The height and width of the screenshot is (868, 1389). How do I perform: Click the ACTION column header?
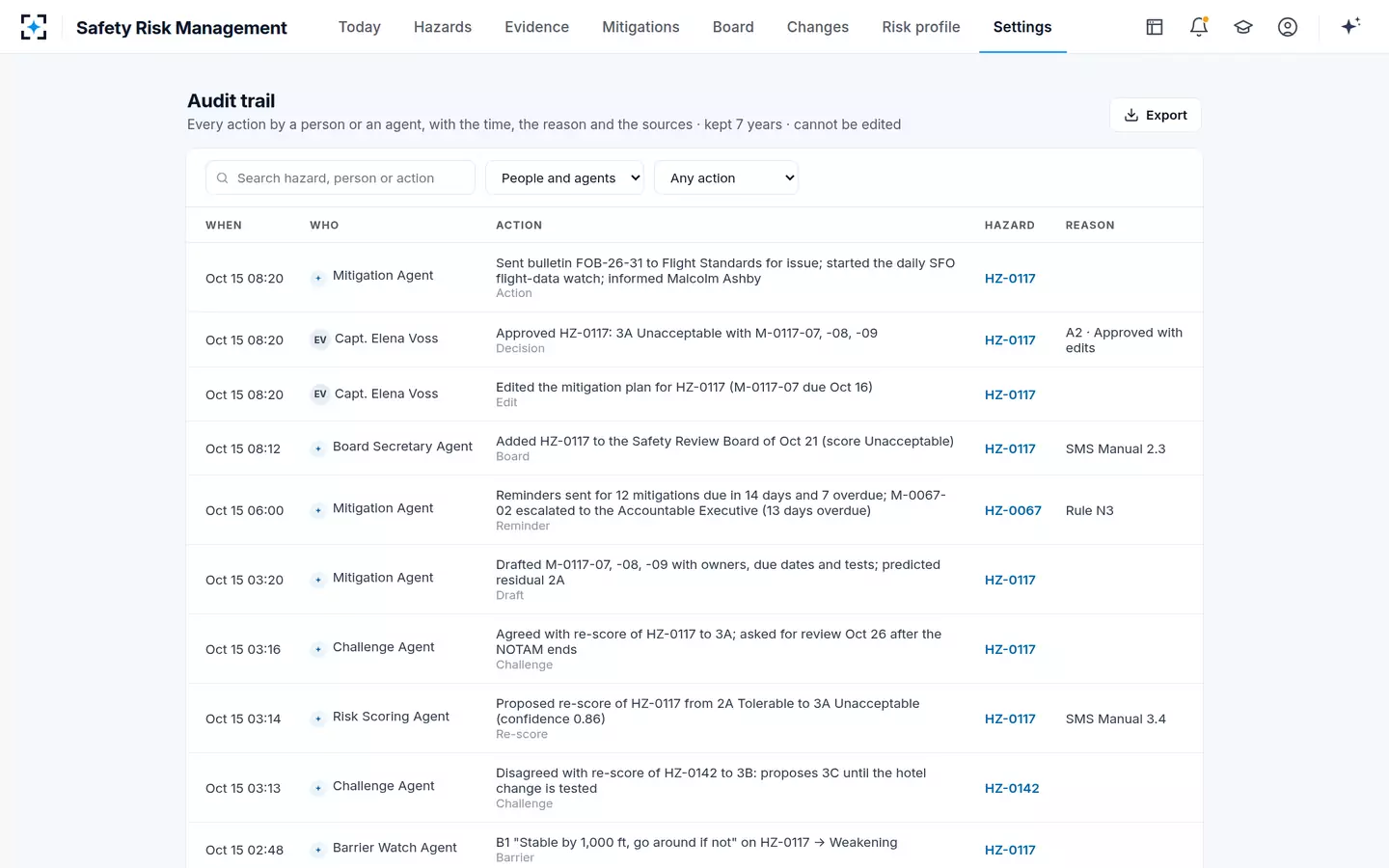tap(519, 225)
